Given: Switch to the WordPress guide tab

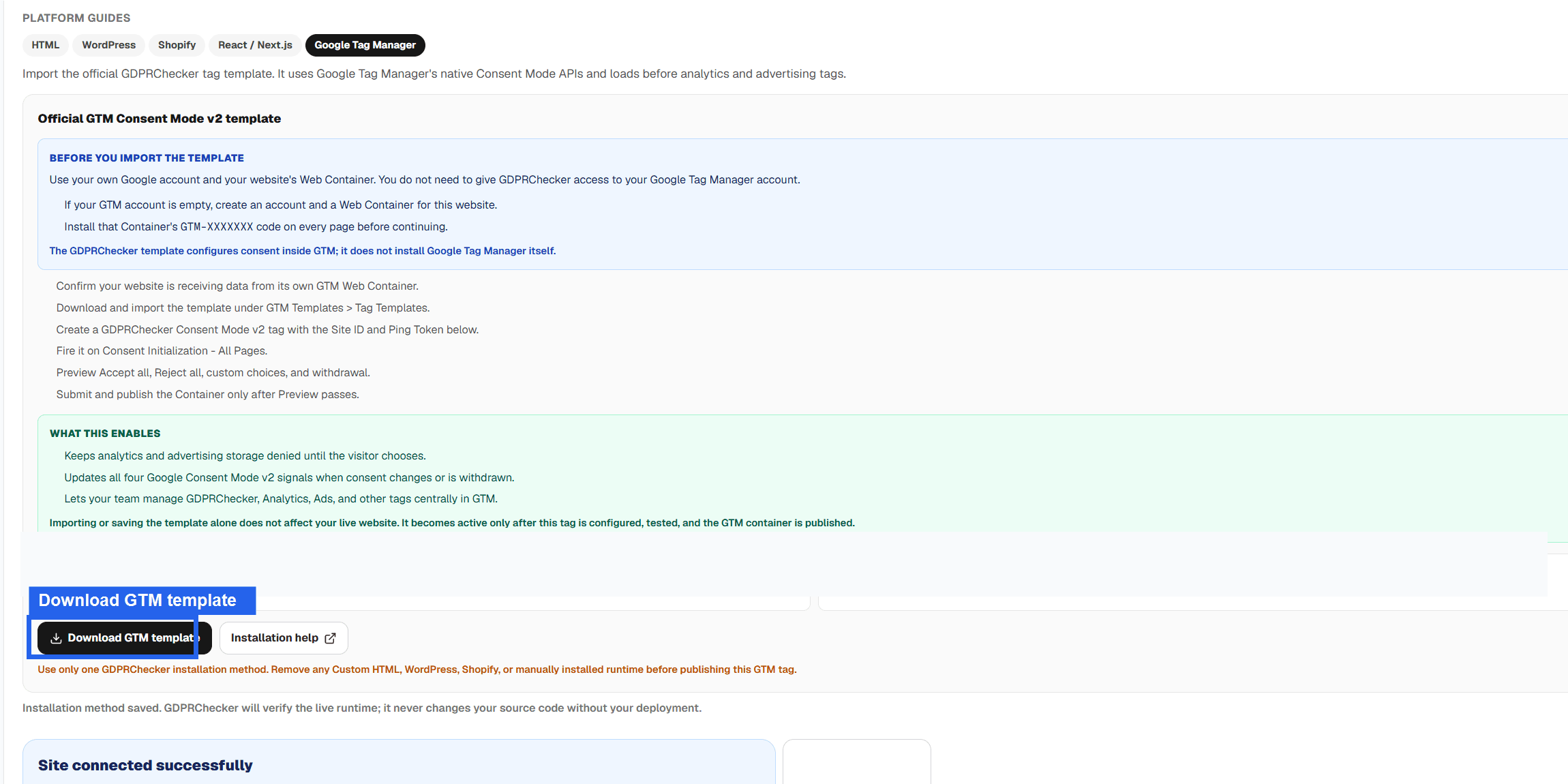Looking at the screenshot, I should [x=109, y=45].
